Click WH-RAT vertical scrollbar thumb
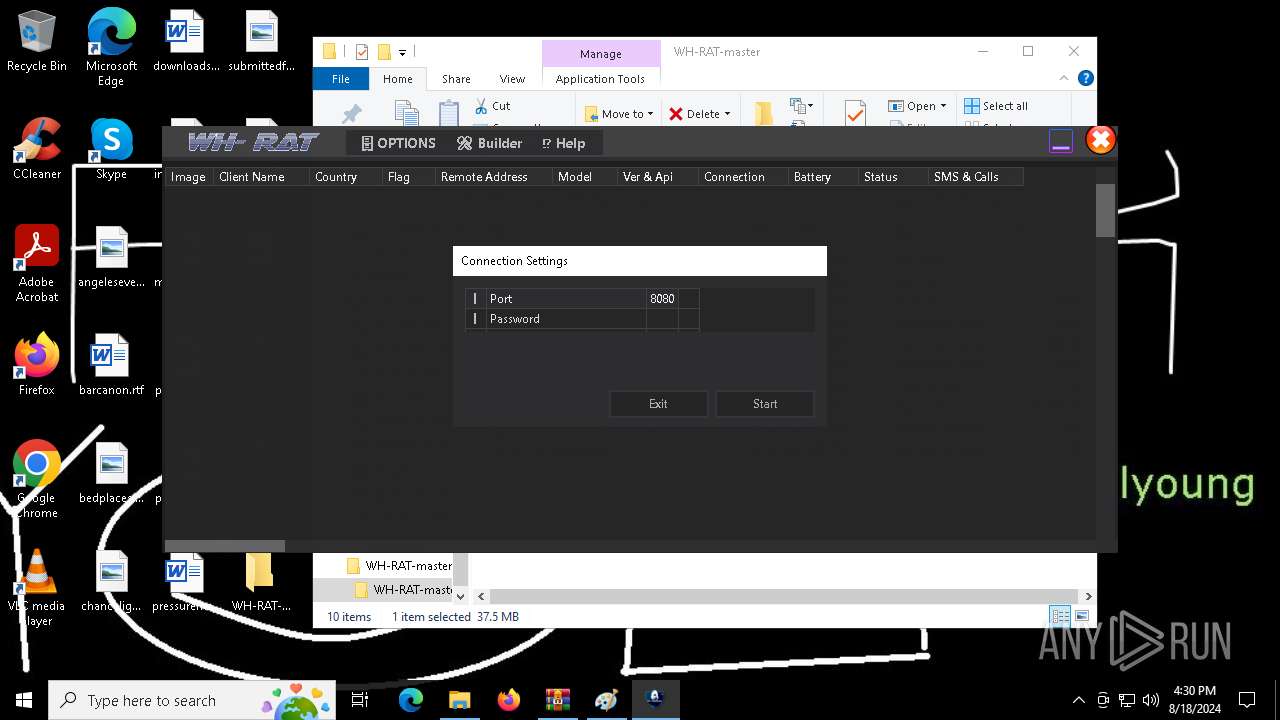 (x=1105, y=211)
